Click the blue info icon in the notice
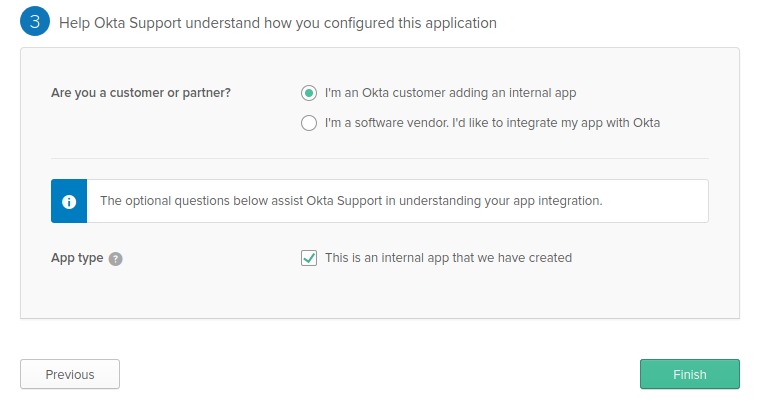Image resolution: width=760 pixels, height=408 pixels. [69, 201]
